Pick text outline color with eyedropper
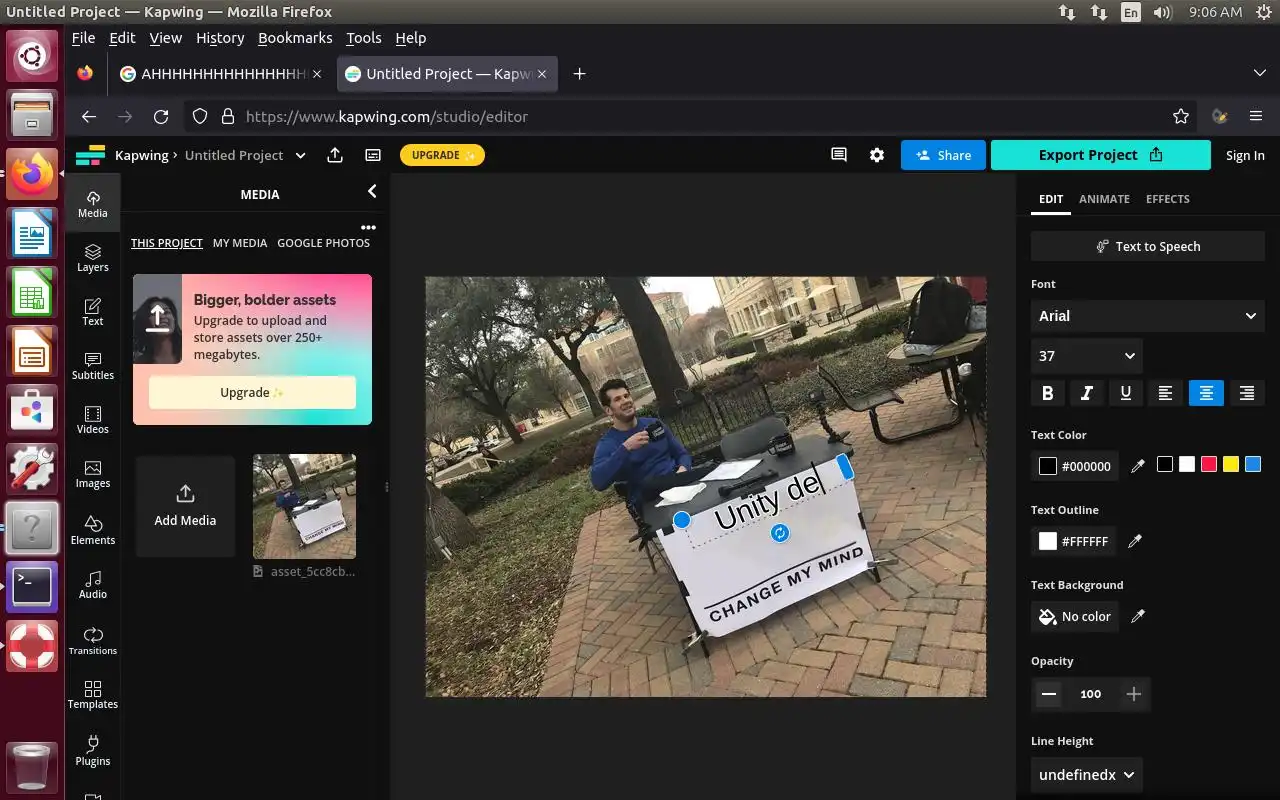 tap(1134, 541)
